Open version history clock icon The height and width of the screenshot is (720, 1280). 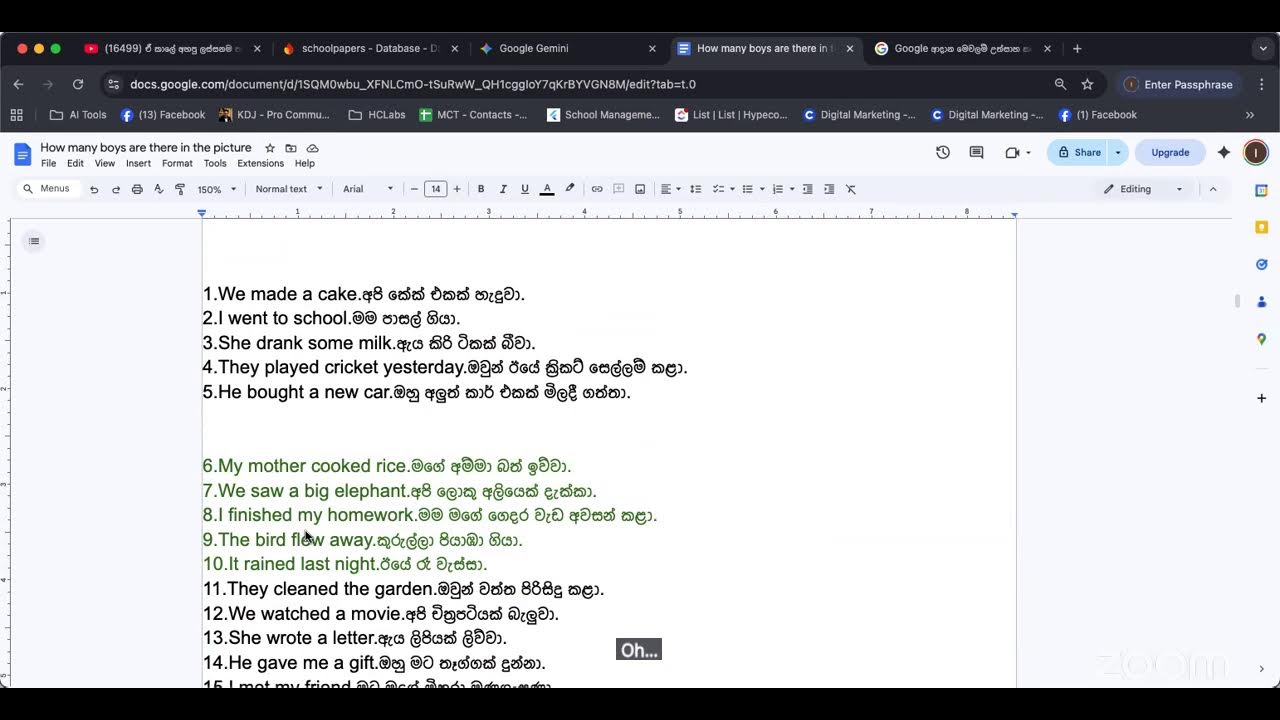click(942, 152)
